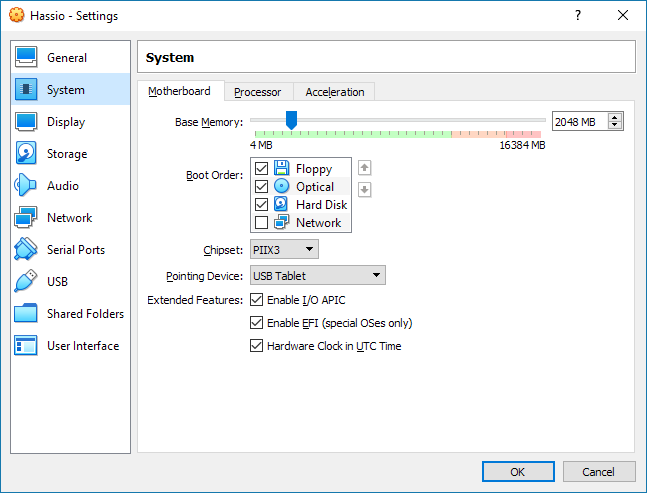Image resolution: width=647 pixels, height=493 pixels.
Task: Click the OK button
Action: (x=517, y=471)
